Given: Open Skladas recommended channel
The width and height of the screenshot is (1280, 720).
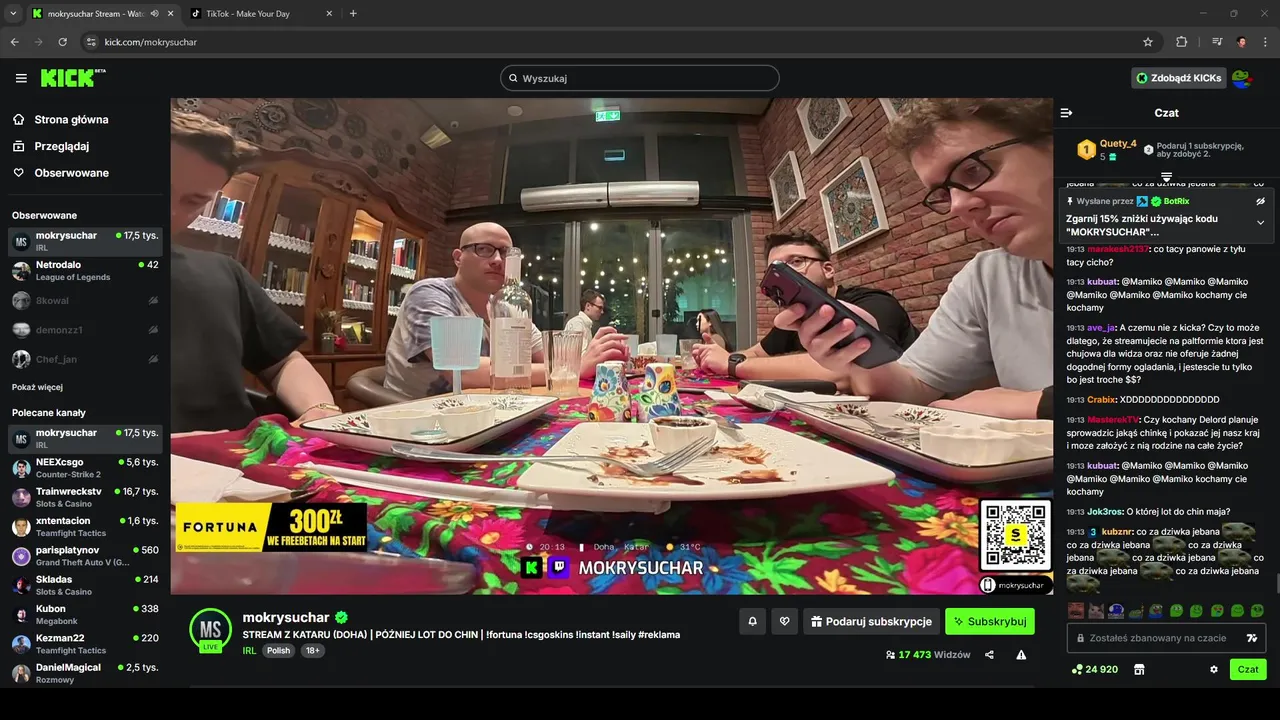Looking at the screenshot, I should click(x=85, y=585).
